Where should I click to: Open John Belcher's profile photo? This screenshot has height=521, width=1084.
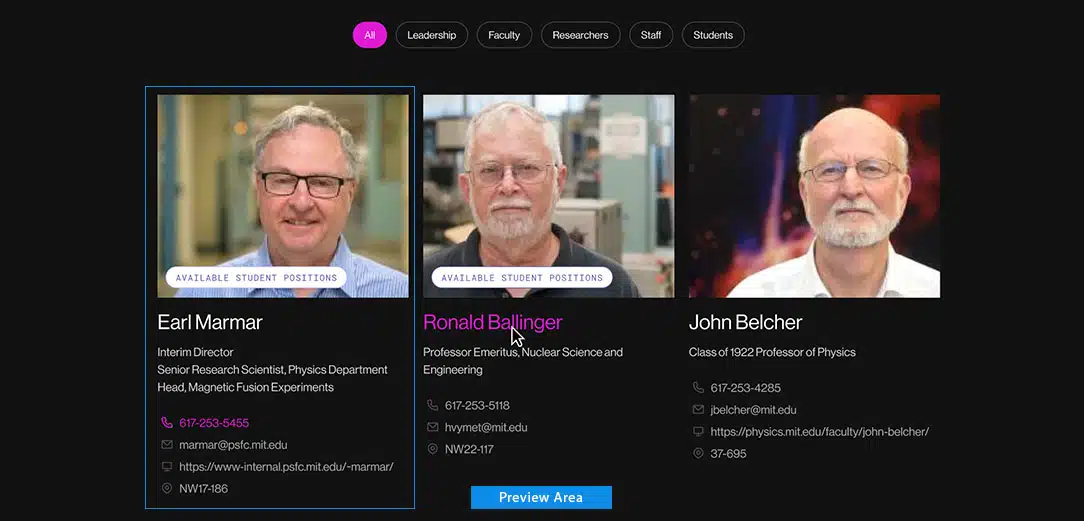[814, 196]
